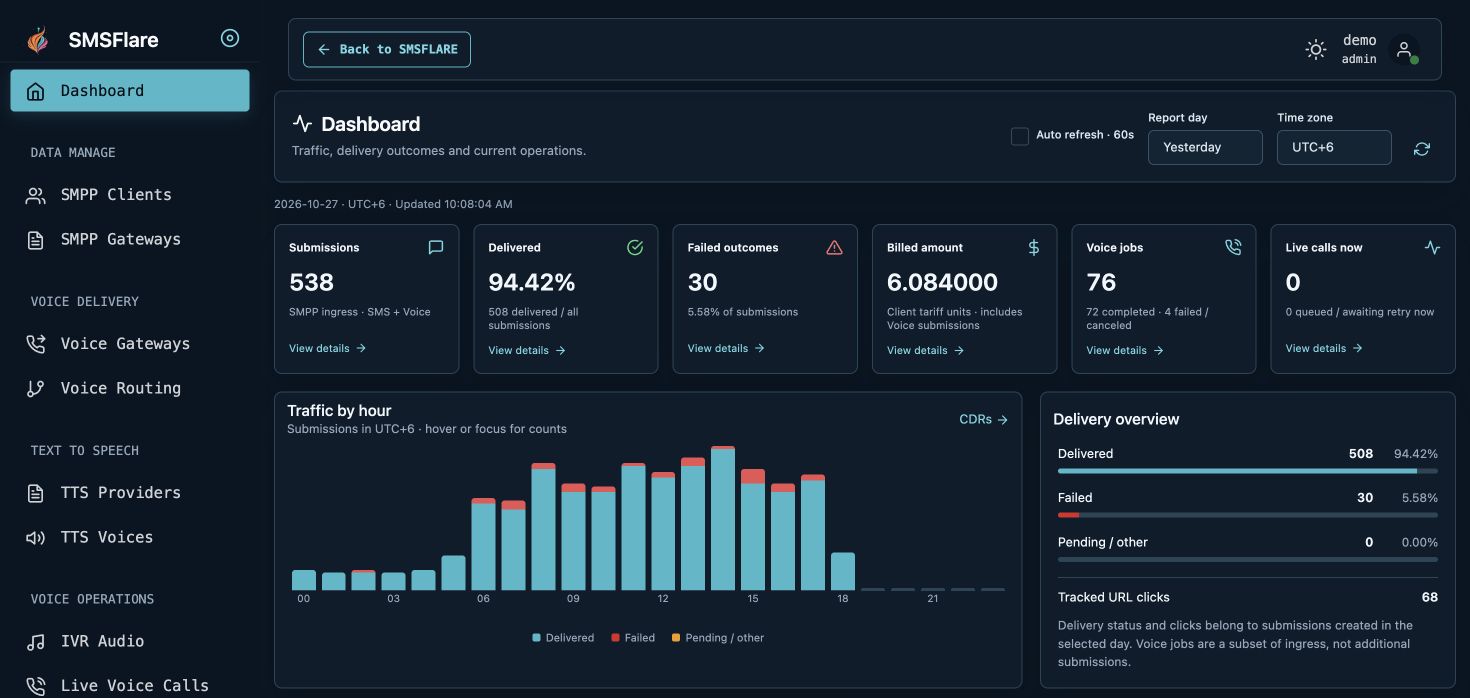Click the IVR Audio music note icon
1470x698 pixels.
pyautogui.click(x=36, y=642)
